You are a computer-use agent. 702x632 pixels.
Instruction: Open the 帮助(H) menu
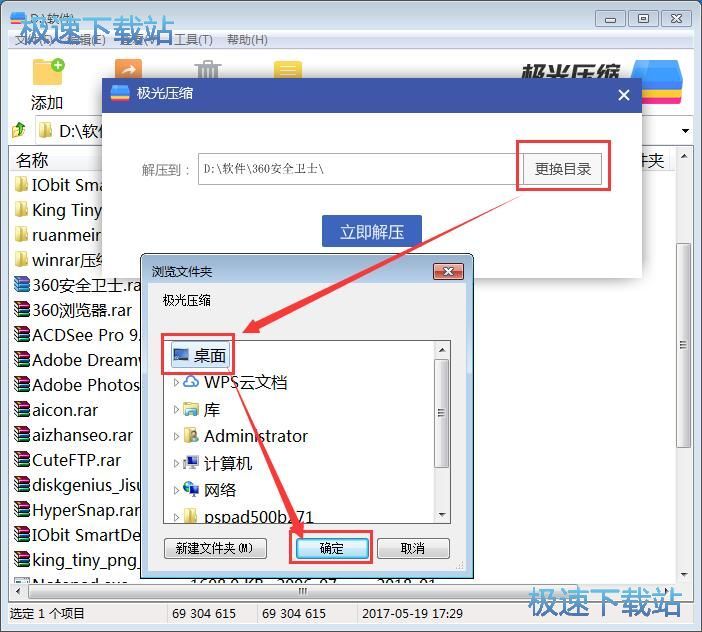point(247,40)
